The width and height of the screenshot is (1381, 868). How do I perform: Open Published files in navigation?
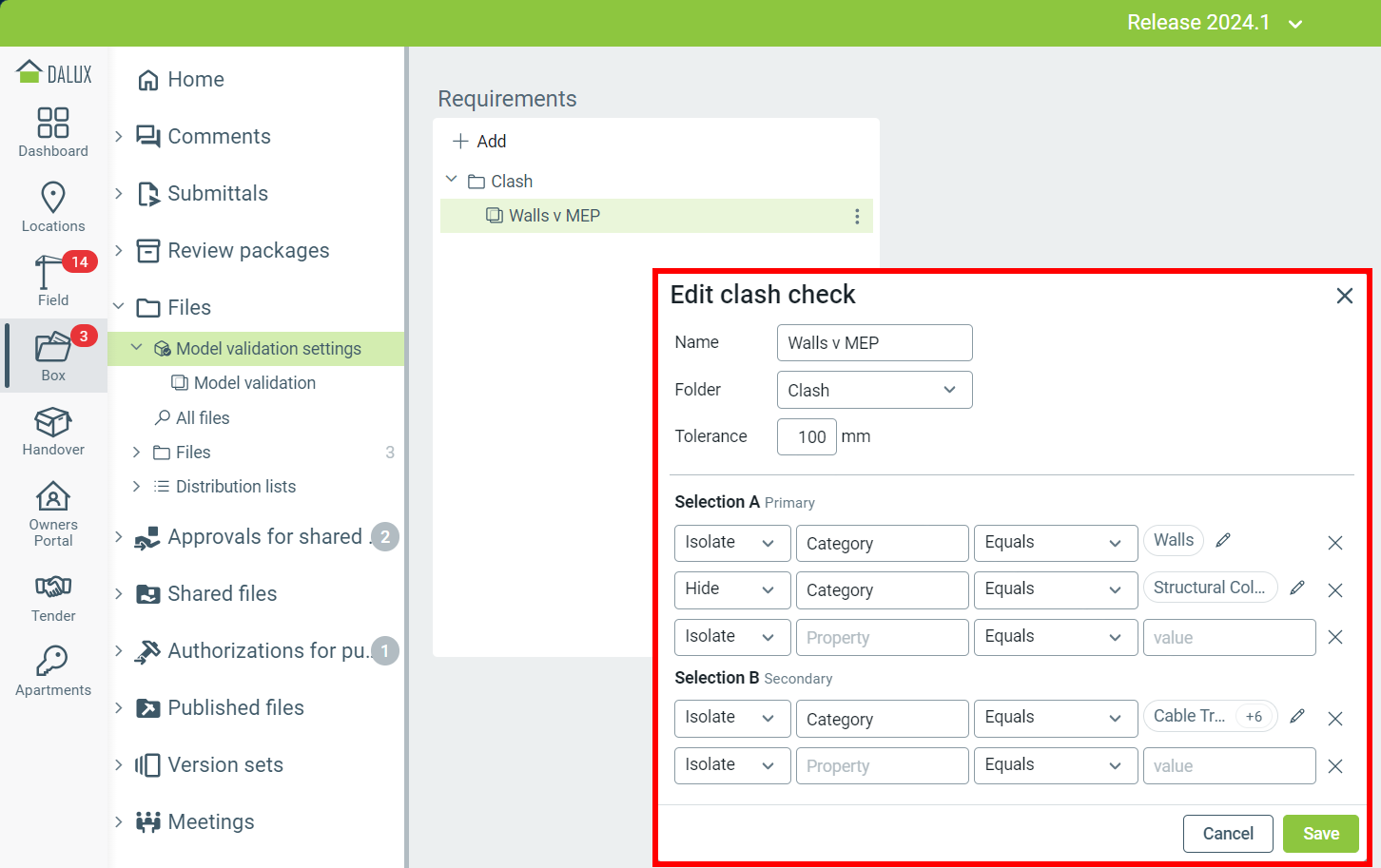click(x=235, y=708)
